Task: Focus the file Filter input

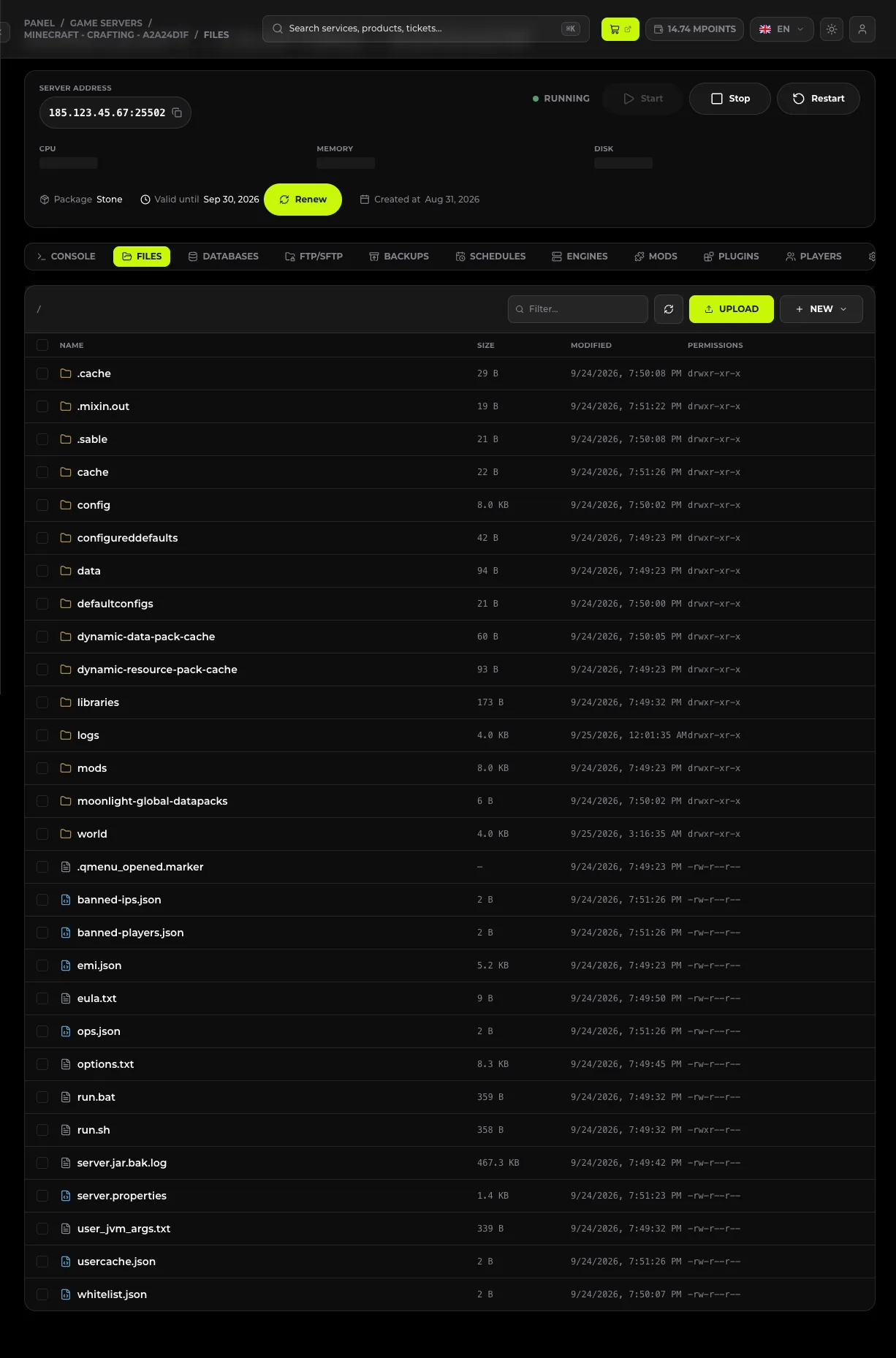Action: 578,309
